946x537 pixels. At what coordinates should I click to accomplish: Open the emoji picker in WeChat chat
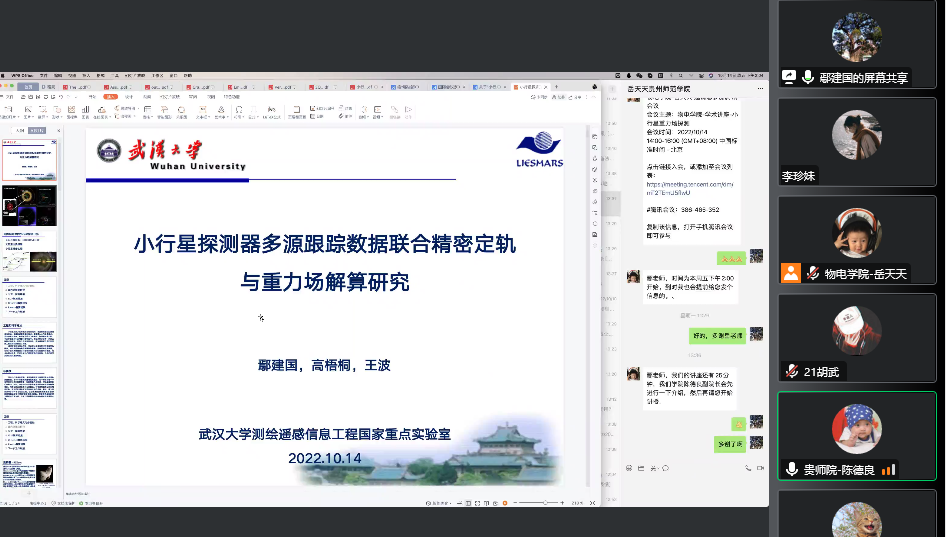(629, 468)
